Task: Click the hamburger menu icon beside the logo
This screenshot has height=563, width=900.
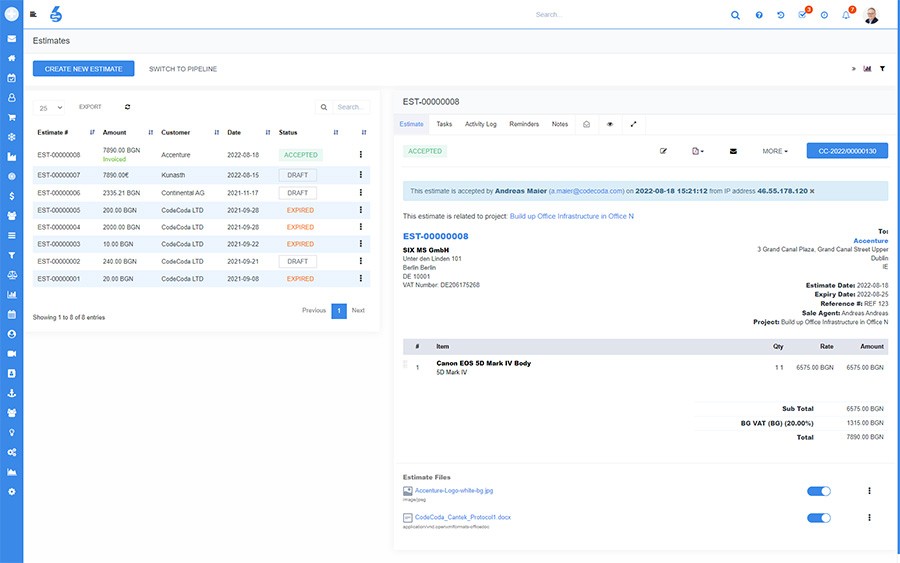Action: point(33,14)
